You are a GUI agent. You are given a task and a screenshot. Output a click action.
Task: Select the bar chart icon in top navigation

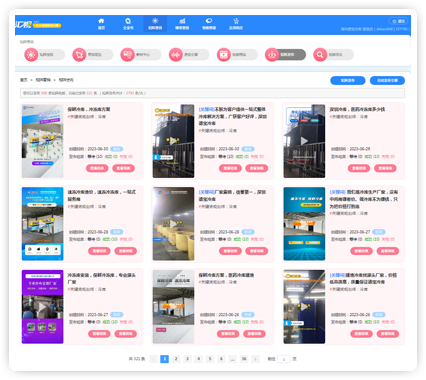click(182, 24)
